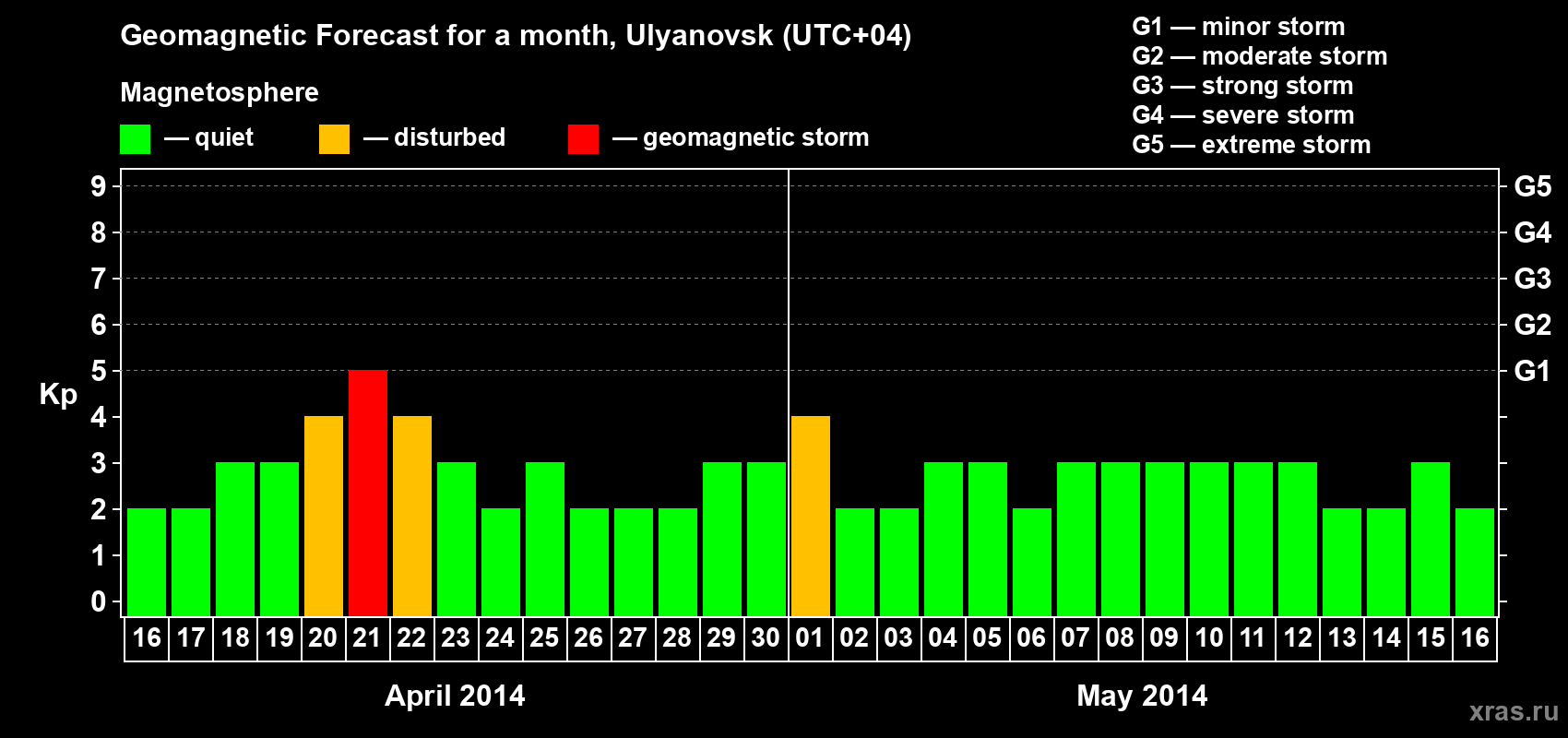Click the green bar for April 25

coord(545,539)
